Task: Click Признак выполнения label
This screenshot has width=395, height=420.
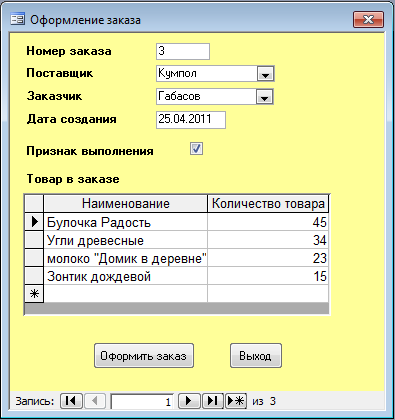Action: pyautogui.click(x=90, y=151)
